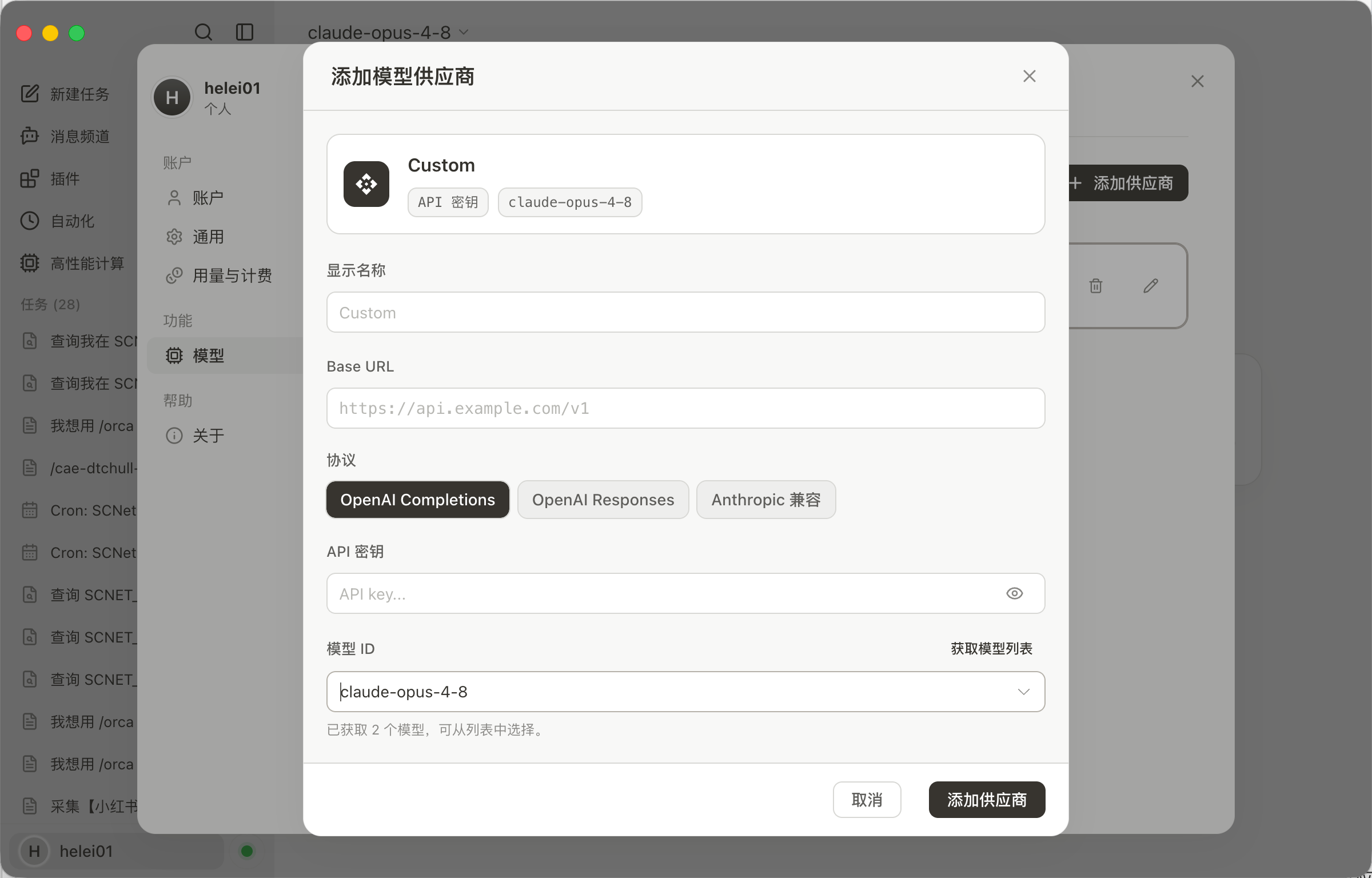This screenshot has width=1372, height=878.
Task: Open 自动化 clock icon in sidebar
Action: pos(30,221)
